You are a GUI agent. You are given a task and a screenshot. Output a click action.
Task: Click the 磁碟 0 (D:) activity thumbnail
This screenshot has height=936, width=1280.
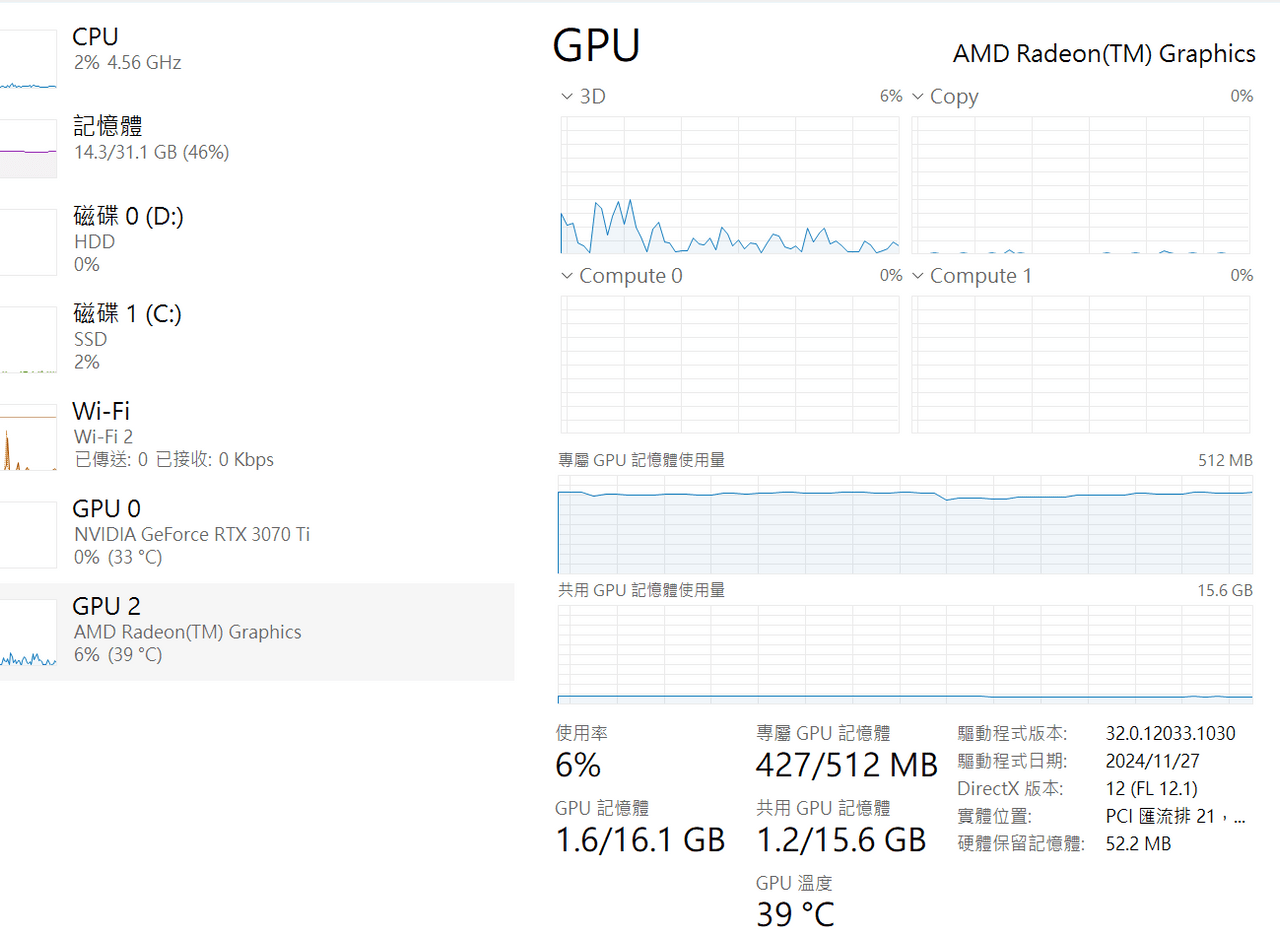[27, 242]
